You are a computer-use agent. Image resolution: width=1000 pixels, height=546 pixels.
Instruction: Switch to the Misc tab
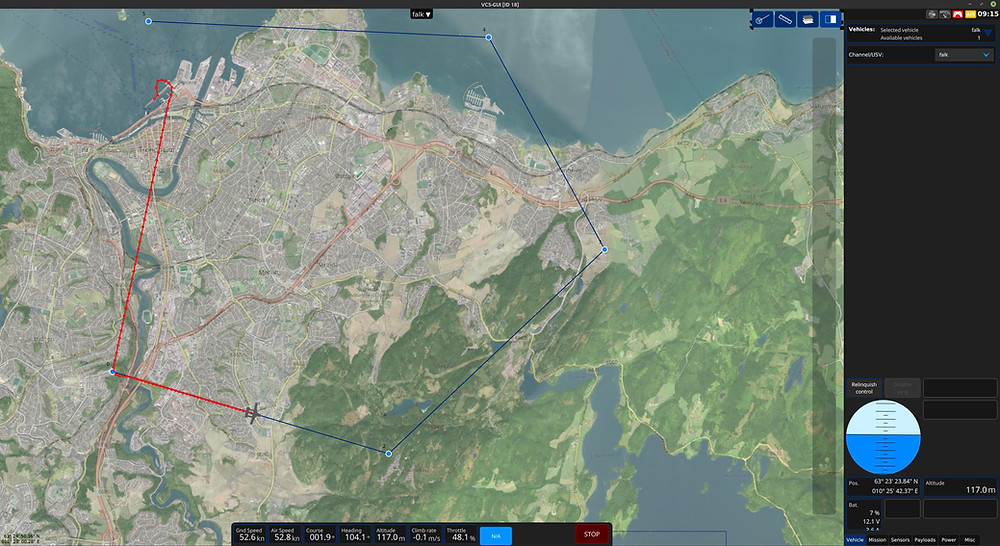coord(969,540)
